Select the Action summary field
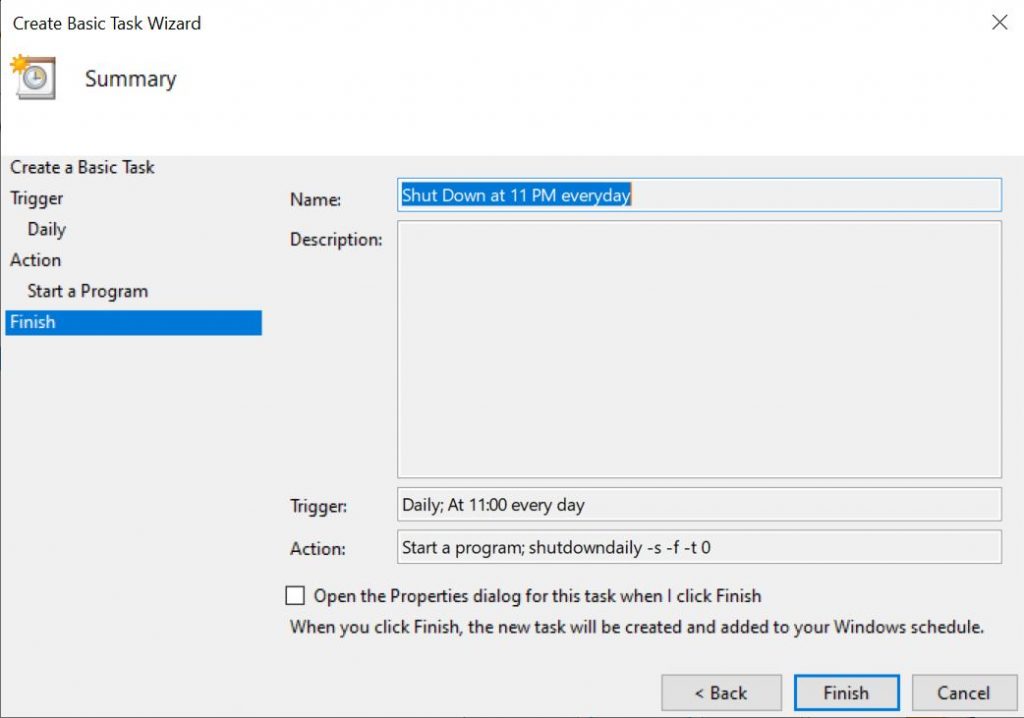Viewport: 1024px width, 718px height. pyautogui.click(x=699, y=547)
